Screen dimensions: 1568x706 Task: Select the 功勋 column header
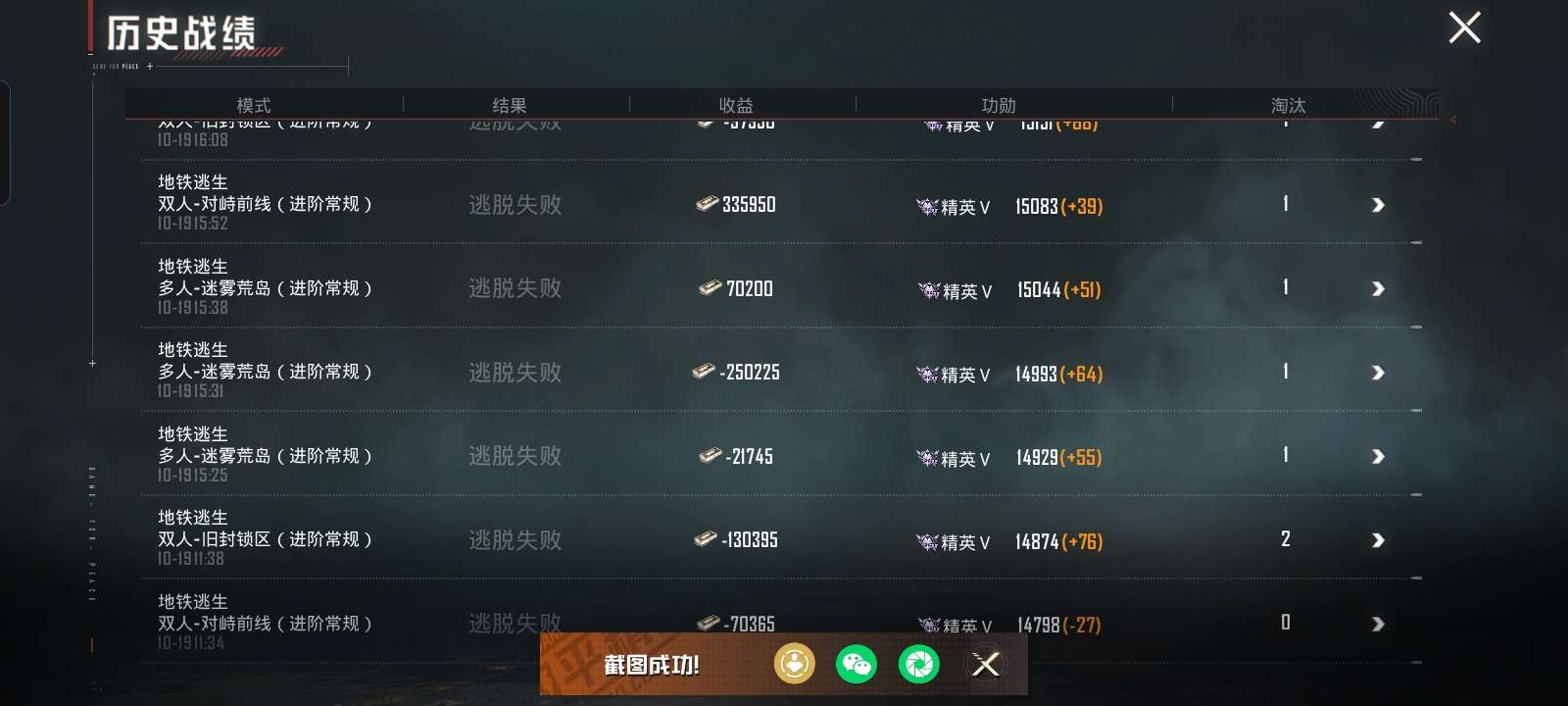pyautogui.click(x=999, y=105)
